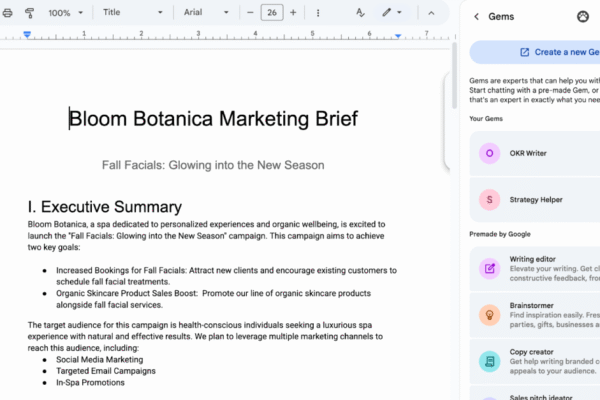
Task: Open the zoom level dropdown
Action: pyautogui.click(x=67, y=13)
